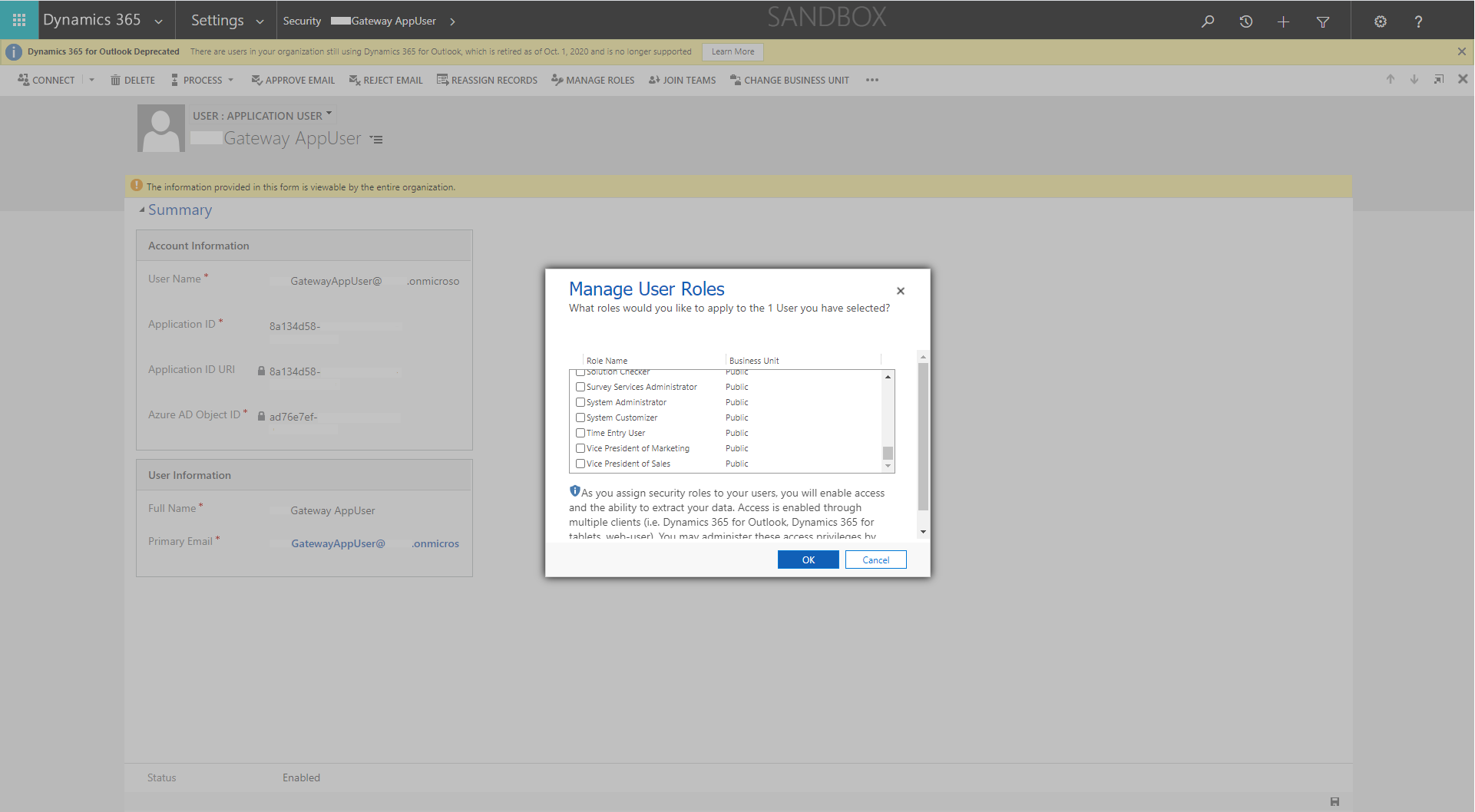Image resolution: width=1475 pixels, height=812 pixels.
Task: Open recent items history icon
Action: pos(1245,21)
